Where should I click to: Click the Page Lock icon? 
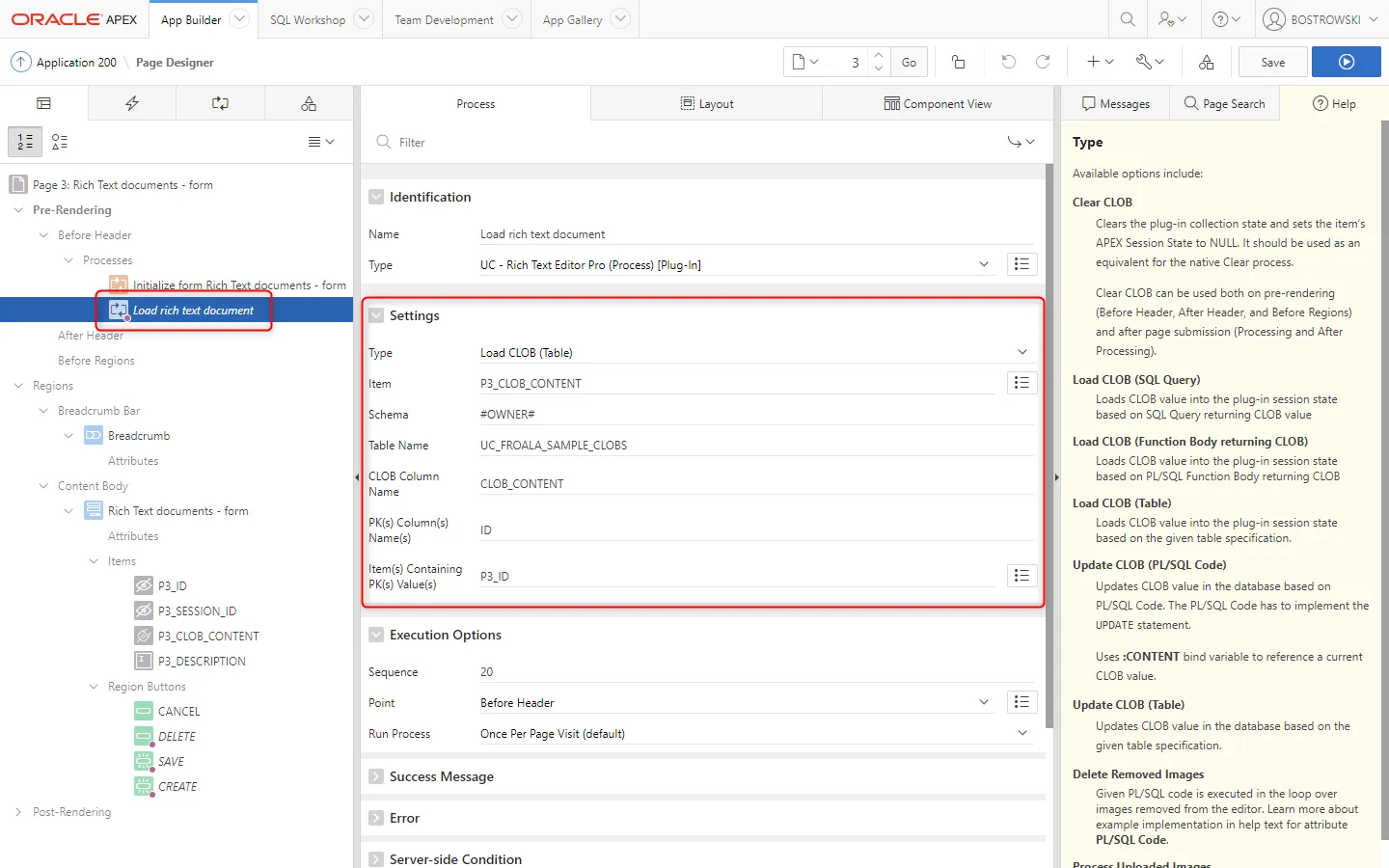pos(958,62)
